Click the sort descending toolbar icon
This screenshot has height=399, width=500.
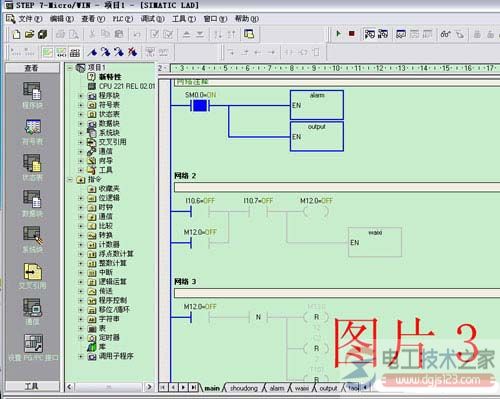pyautogui.click(x=231, y=34)
